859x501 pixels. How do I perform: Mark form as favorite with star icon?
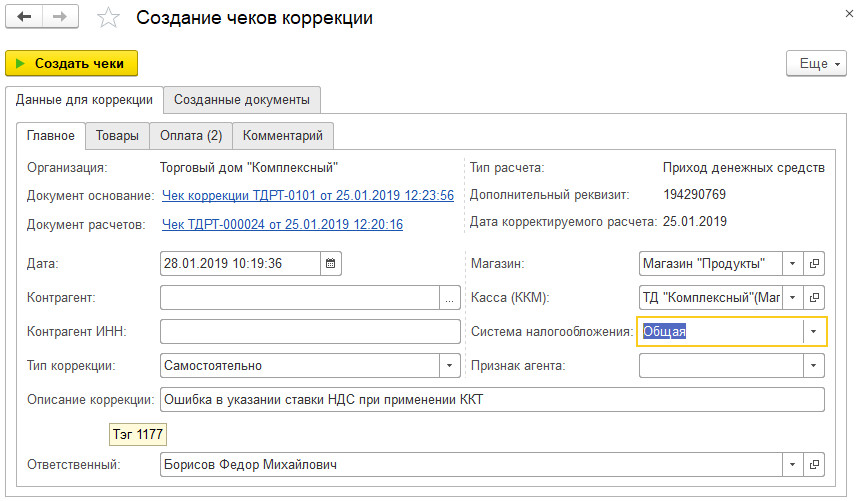click(x=108, y=19)
